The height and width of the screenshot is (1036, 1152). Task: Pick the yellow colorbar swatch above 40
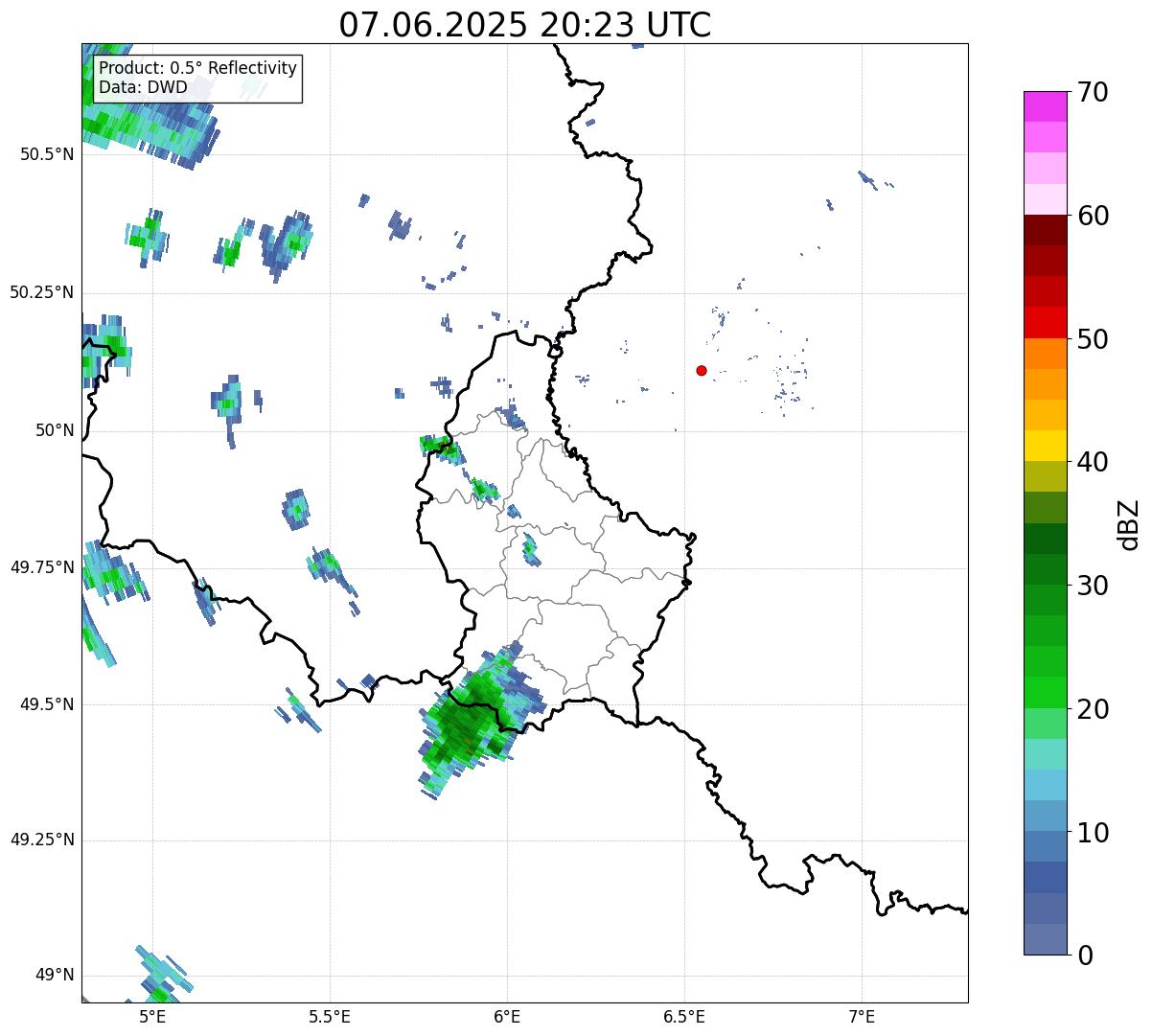tap(1045, 446)
